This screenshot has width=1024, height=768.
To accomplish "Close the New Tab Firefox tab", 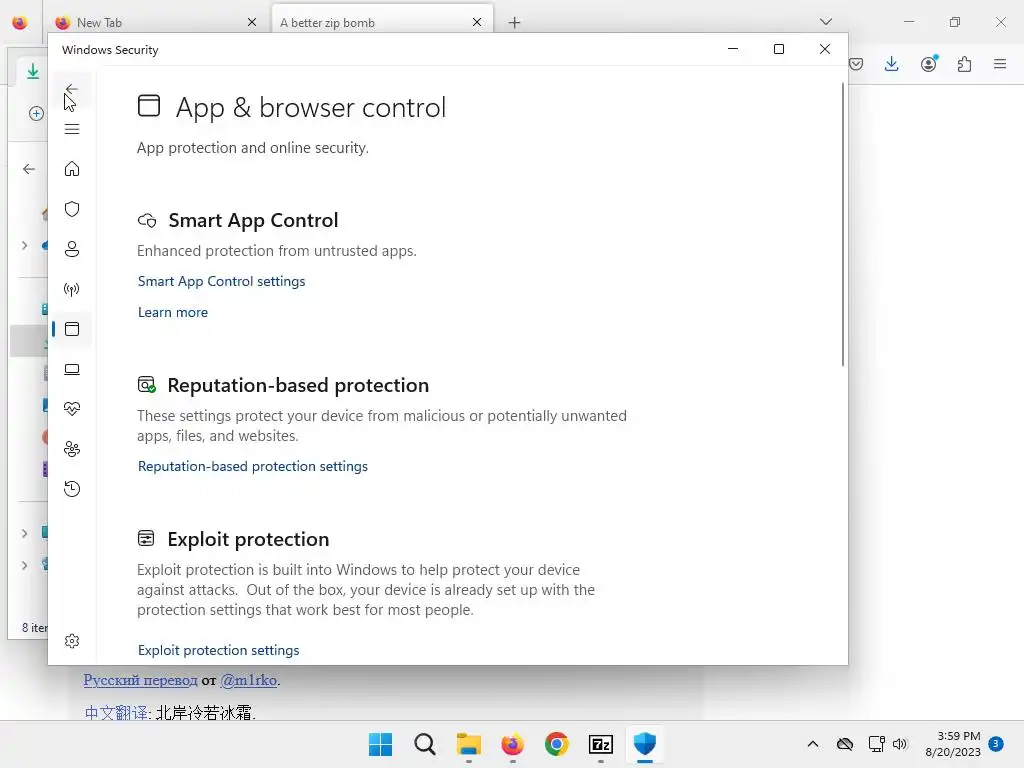I will (x=252, y=22).
